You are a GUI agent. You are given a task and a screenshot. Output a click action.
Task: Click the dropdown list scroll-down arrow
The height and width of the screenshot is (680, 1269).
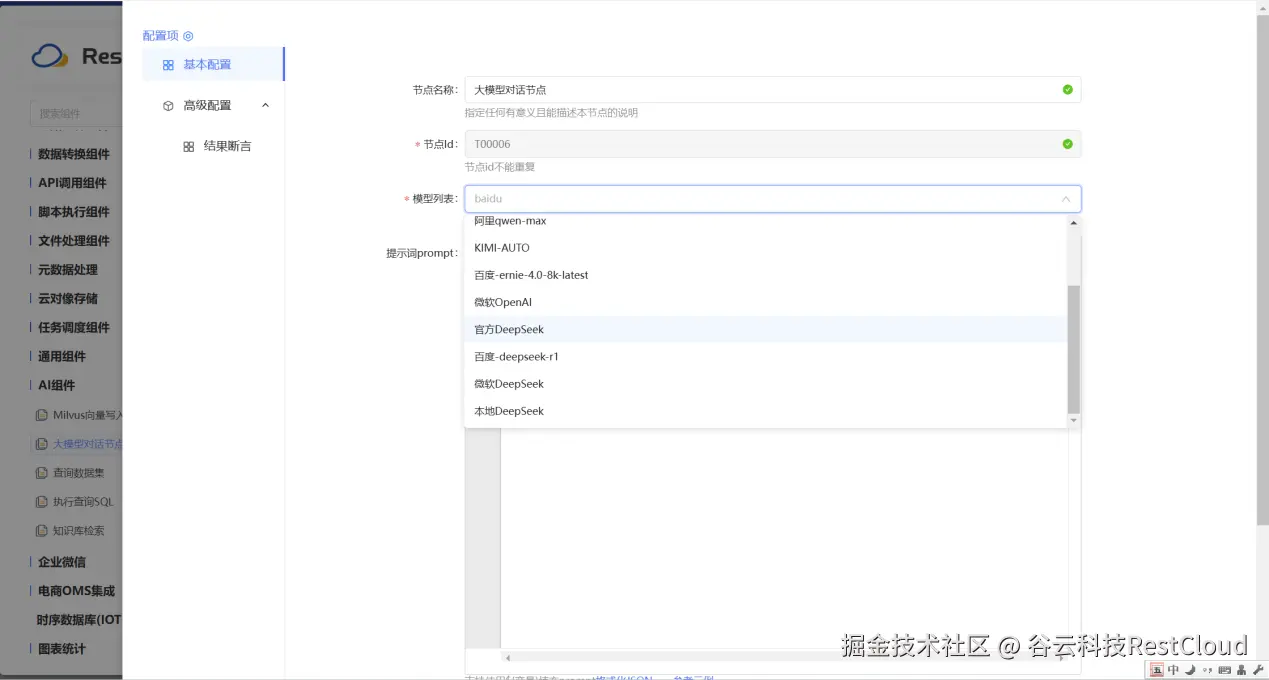(1074, 421)
